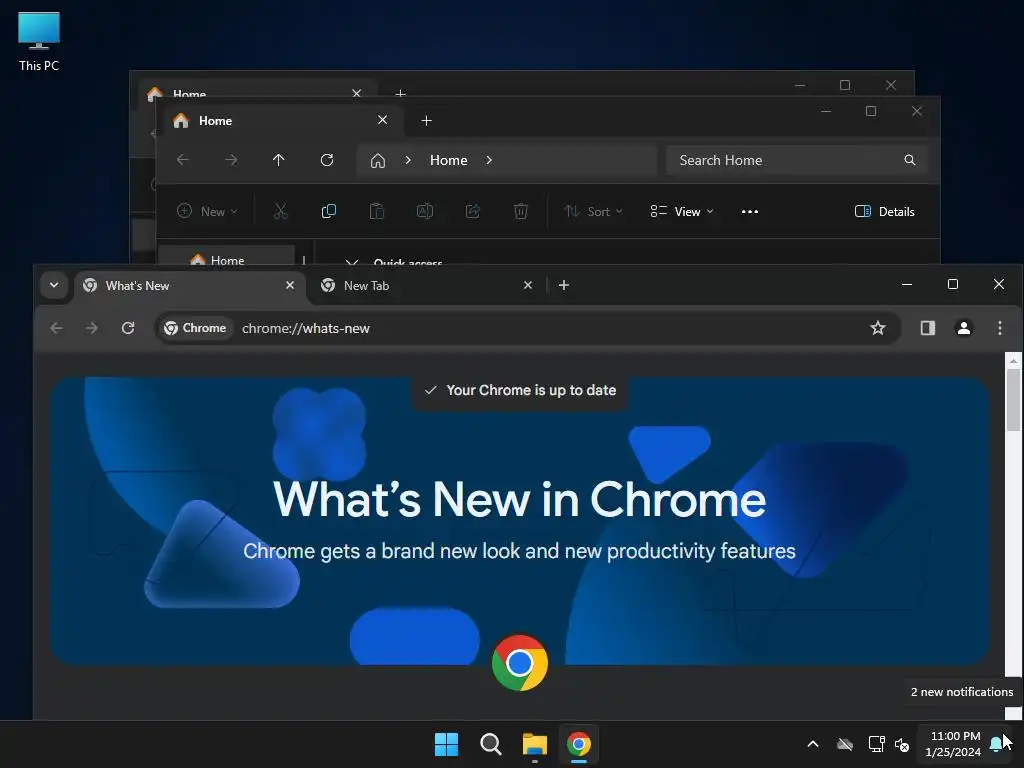Click File Explorer back arrow
The width and height of the screenshot is (1024, 768).
pos(183,160)
